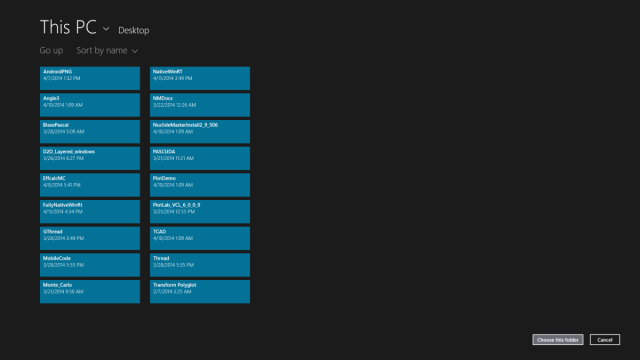640x360 pixels.
Task: Open the NativeWinRT folder tile
Action: pos(200,78)
